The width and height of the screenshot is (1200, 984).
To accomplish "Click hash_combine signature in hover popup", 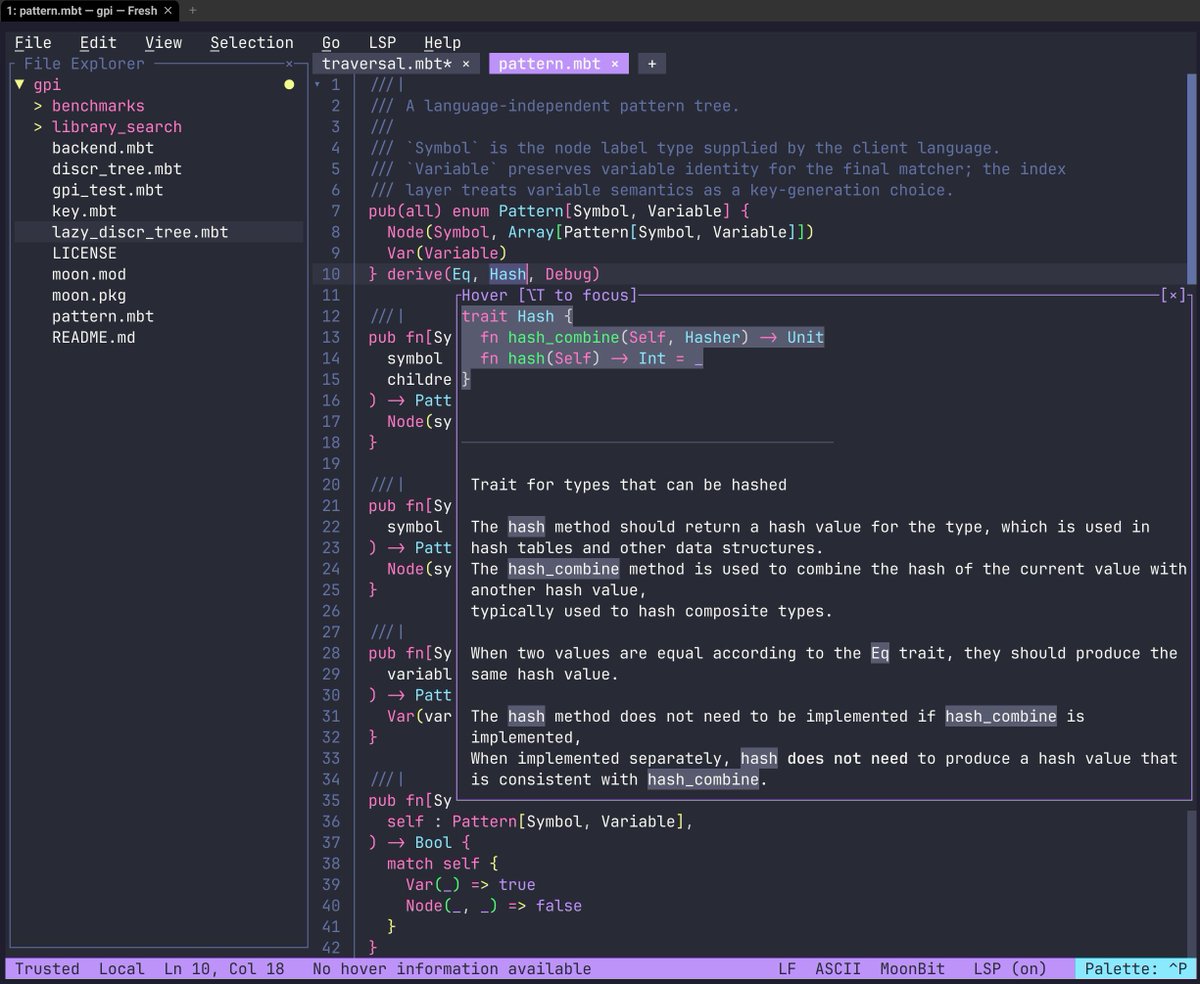I will [652, 337].
